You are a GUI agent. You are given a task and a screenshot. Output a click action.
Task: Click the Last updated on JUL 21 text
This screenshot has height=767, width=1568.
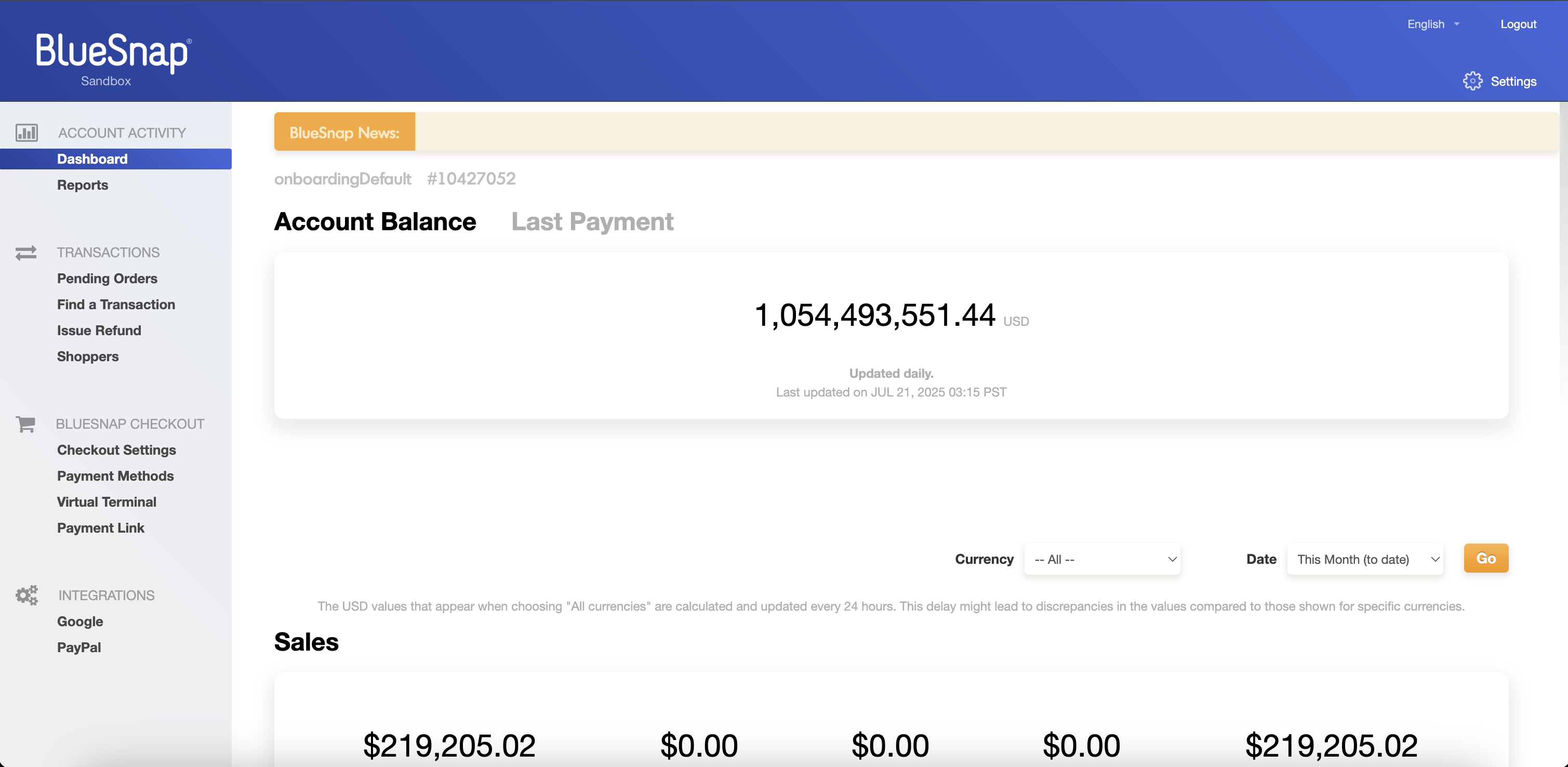coord(891,392)
